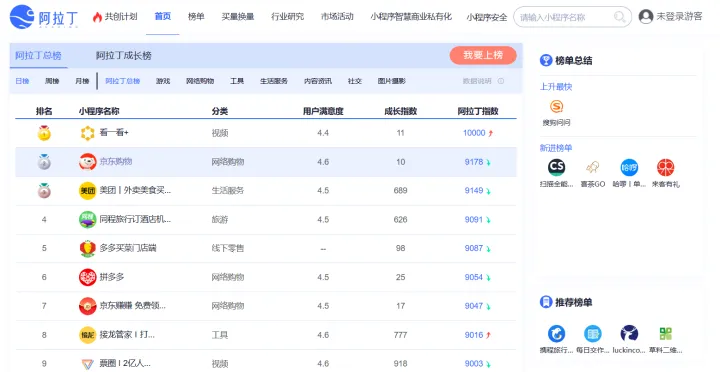
Task: Click the 携程旅行 recommended icon
Action: tap(557, 334)
